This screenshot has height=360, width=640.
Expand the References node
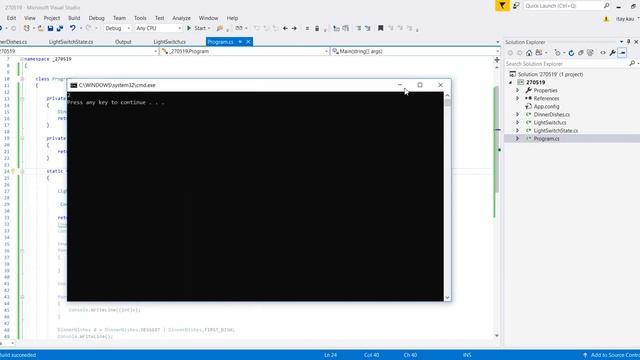click(x=518, y=98)
